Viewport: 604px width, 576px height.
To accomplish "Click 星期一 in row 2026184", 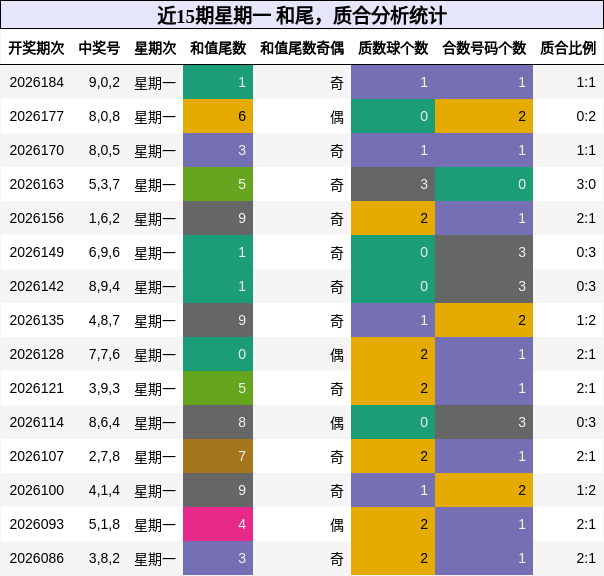I will pos(155,83).
